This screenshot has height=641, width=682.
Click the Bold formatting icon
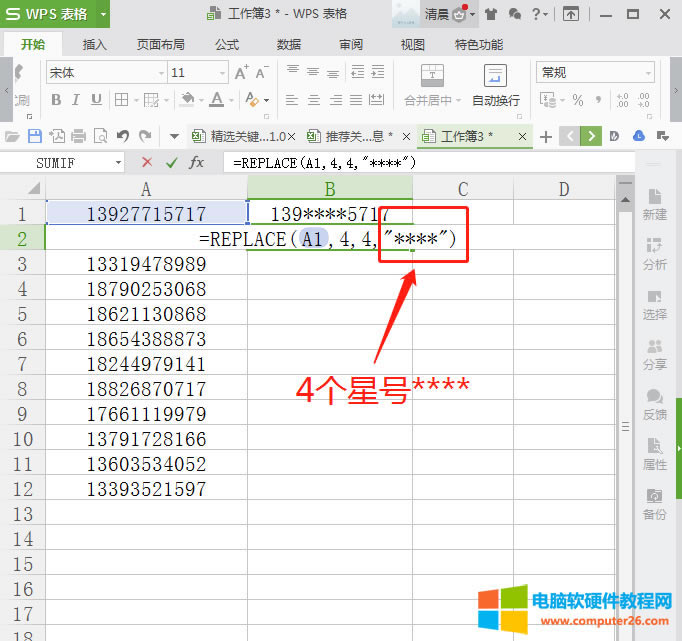coord(56,100)
